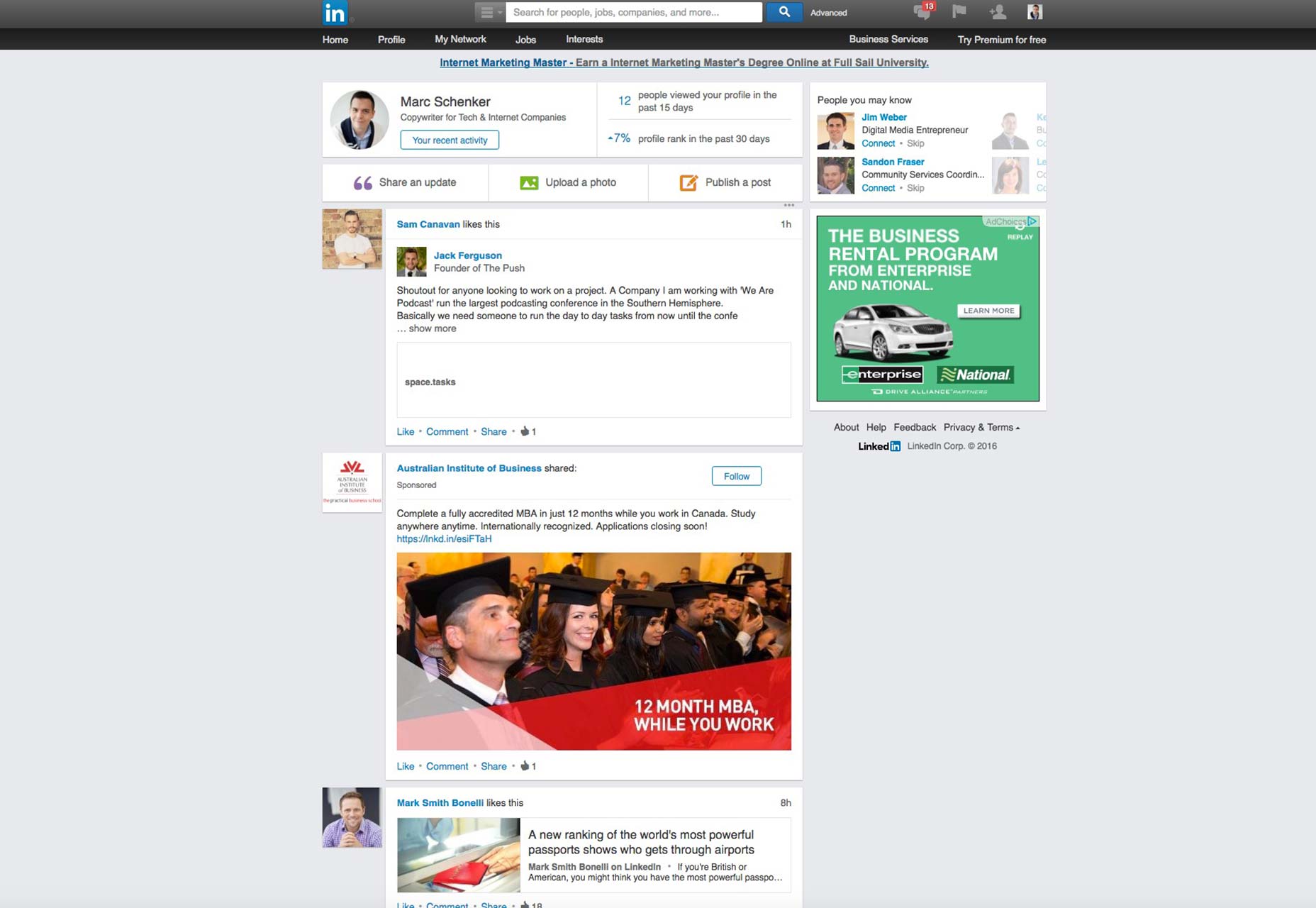
Task: Click Upload a photo picture icon
Action: pyautogui.click(x=529, y=183)
